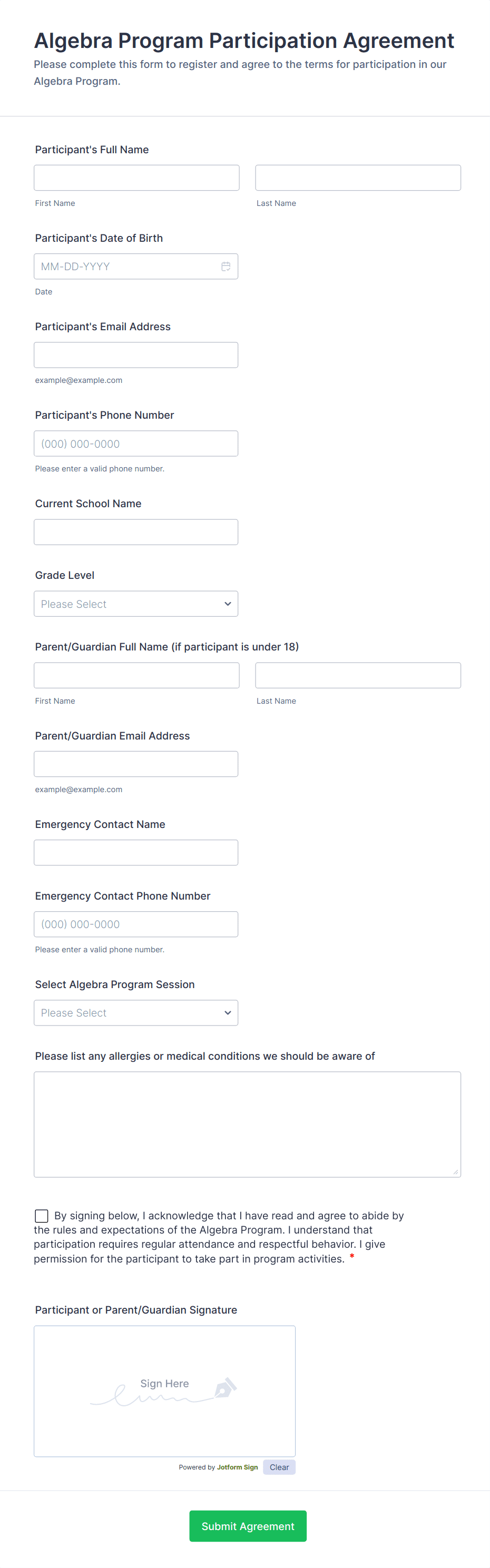This screenshot has width=490, height=1568.
Task: Click the Grade Level dropdown chevron
Action: (x=228, y=604)
